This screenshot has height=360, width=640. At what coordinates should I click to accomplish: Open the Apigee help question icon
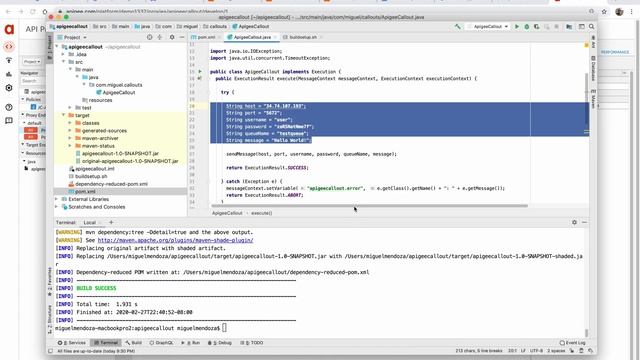tap(9, 107)
